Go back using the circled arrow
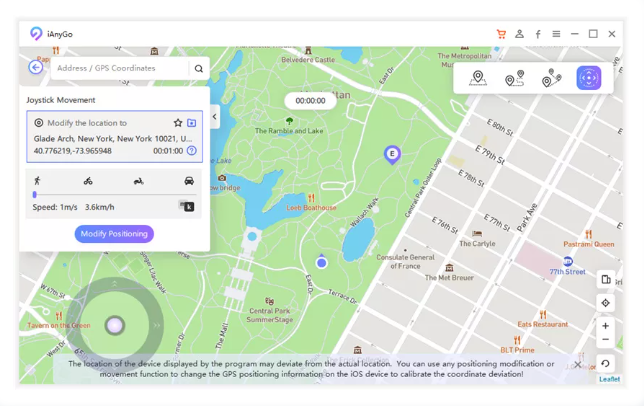 coord(36,68)
